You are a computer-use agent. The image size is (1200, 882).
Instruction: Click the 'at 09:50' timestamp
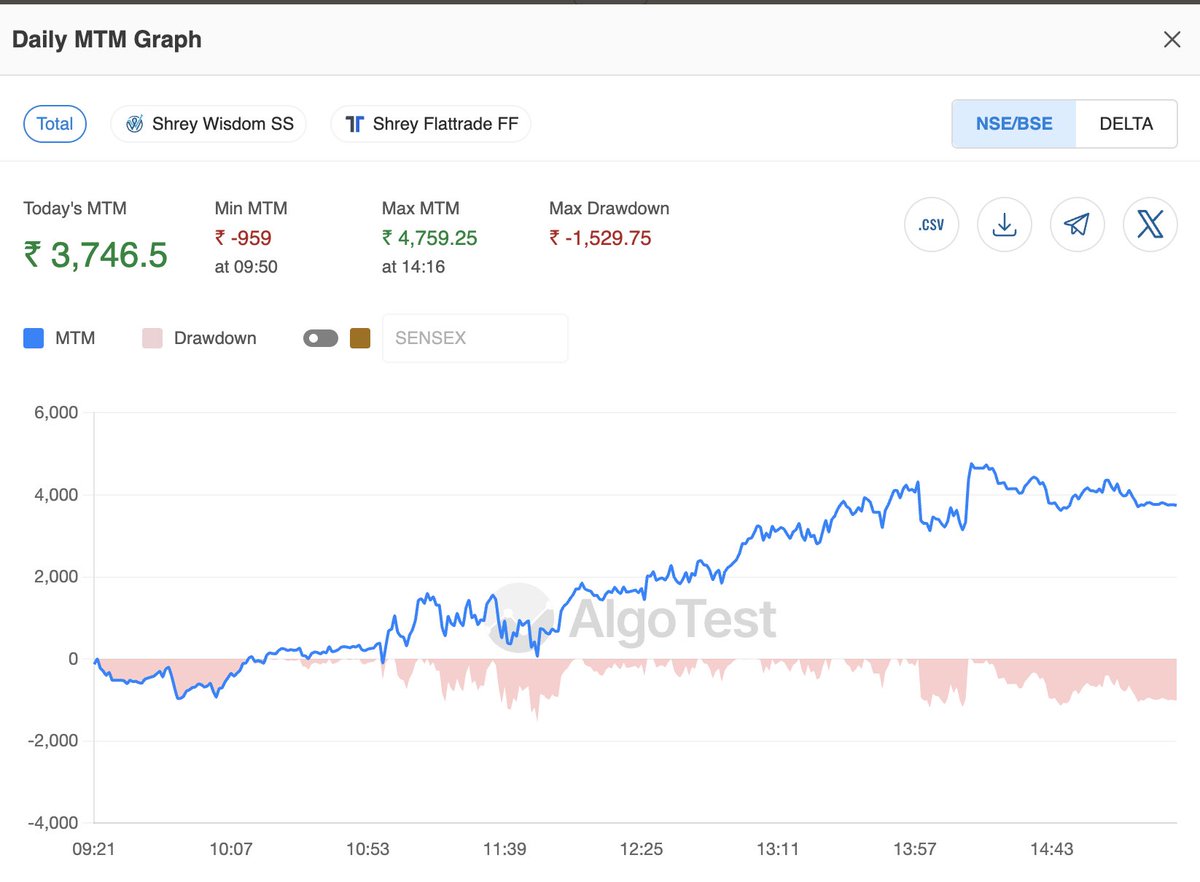tap(246, 267)
